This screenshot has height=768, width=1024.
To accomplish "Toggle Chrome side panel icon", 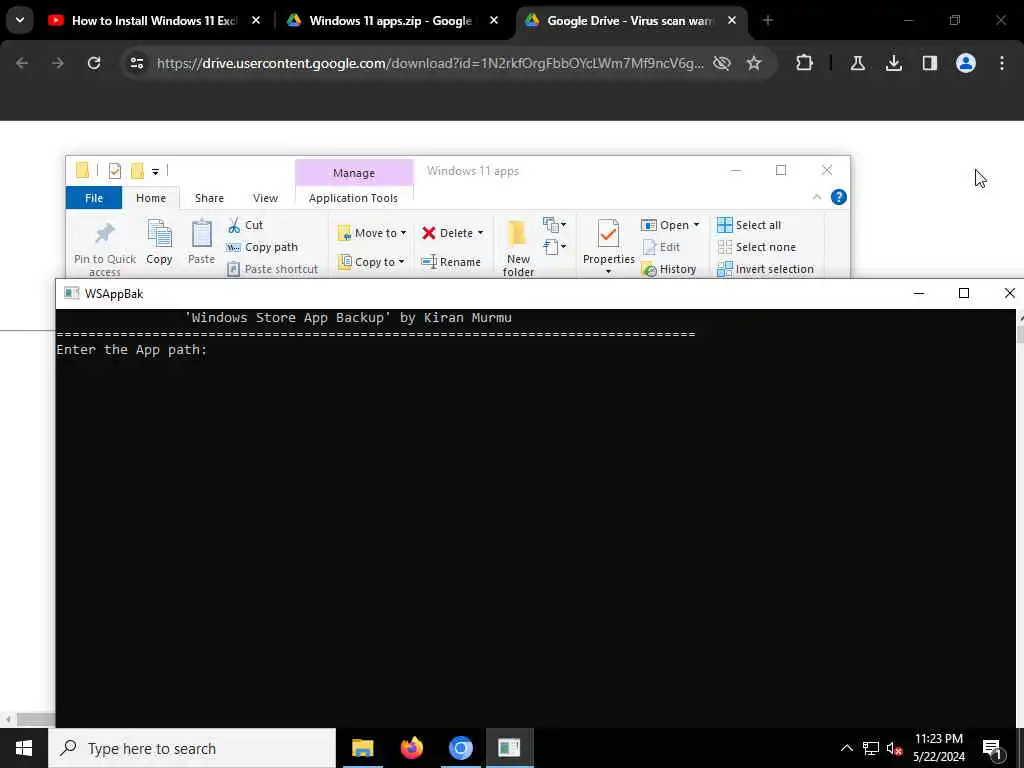I will click(929, 63).
